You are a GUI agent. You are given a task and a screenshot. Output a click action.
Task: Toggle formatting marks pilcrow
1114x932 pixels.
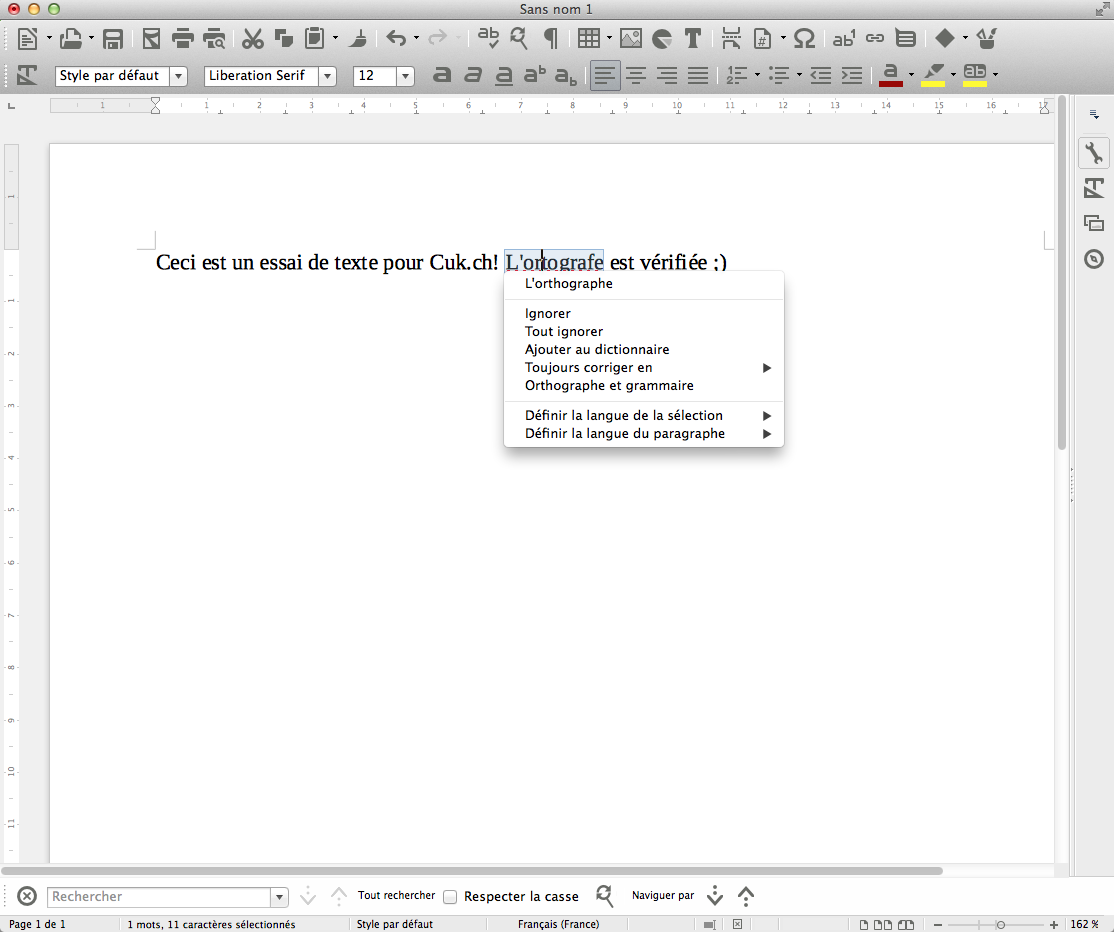[x=551, y=38]
